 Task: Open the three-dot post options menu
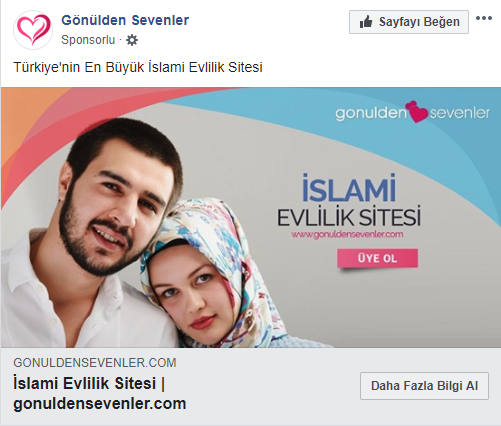pyautogui.click(x=484, y=18)
